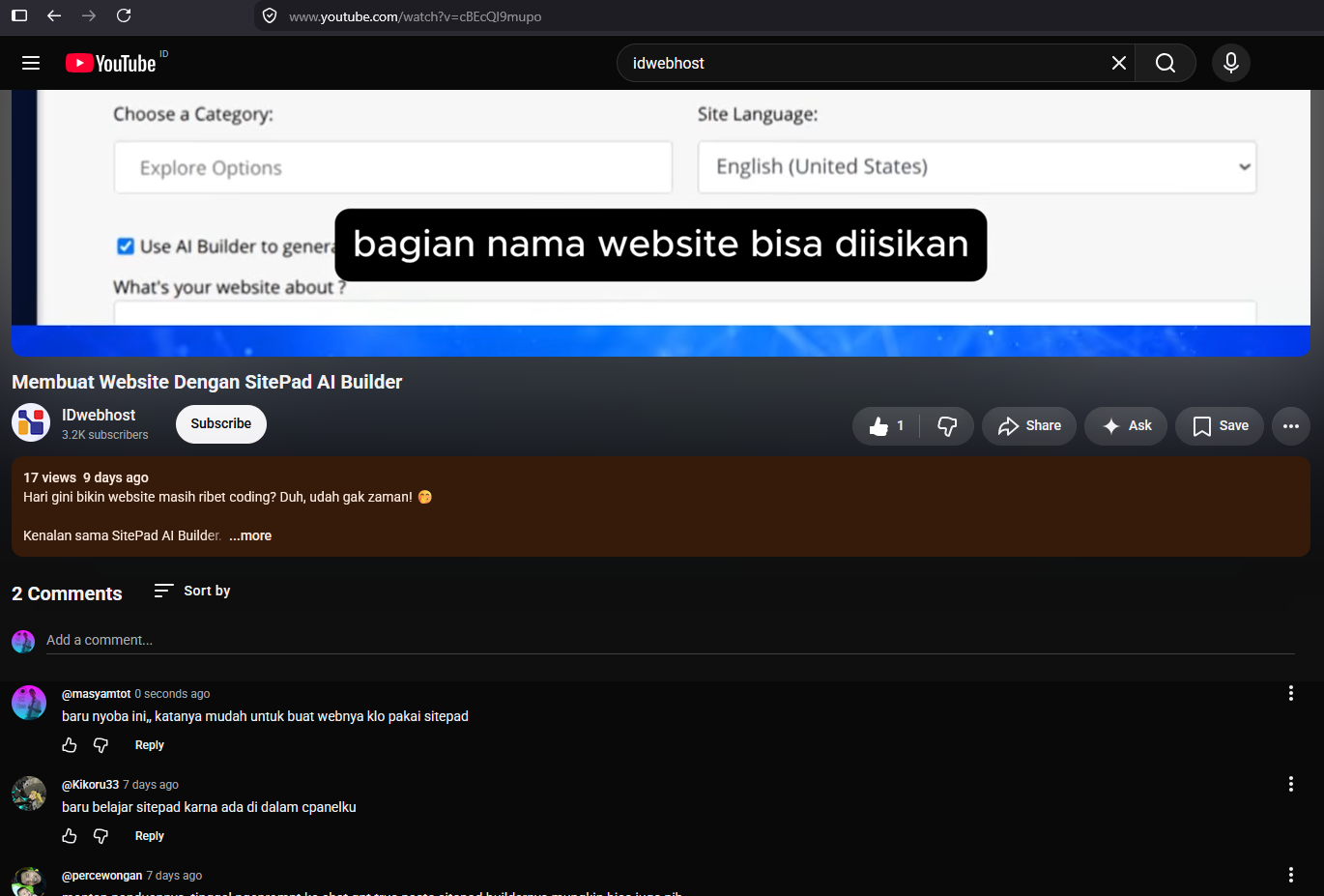Reply to the @masyamtot comment
The width and height of the screenshot is (1324, 896).
150,745
